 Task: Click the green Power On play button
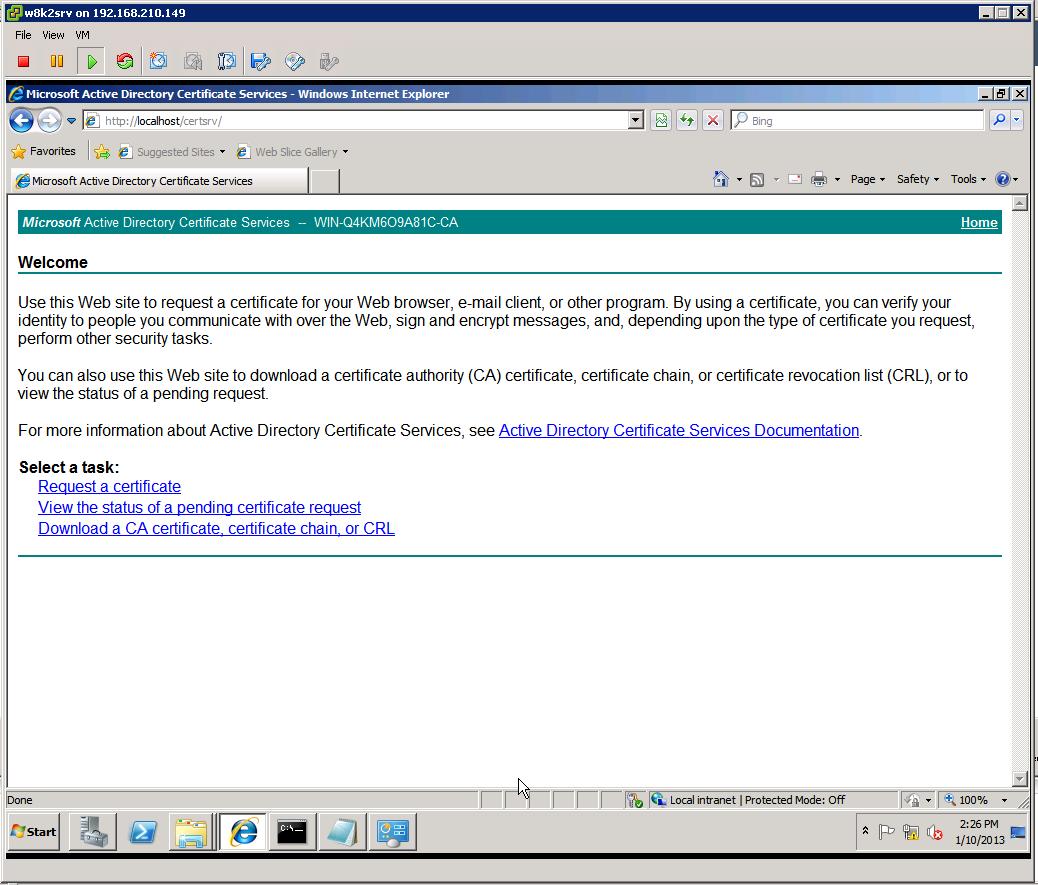pos(91,62)
